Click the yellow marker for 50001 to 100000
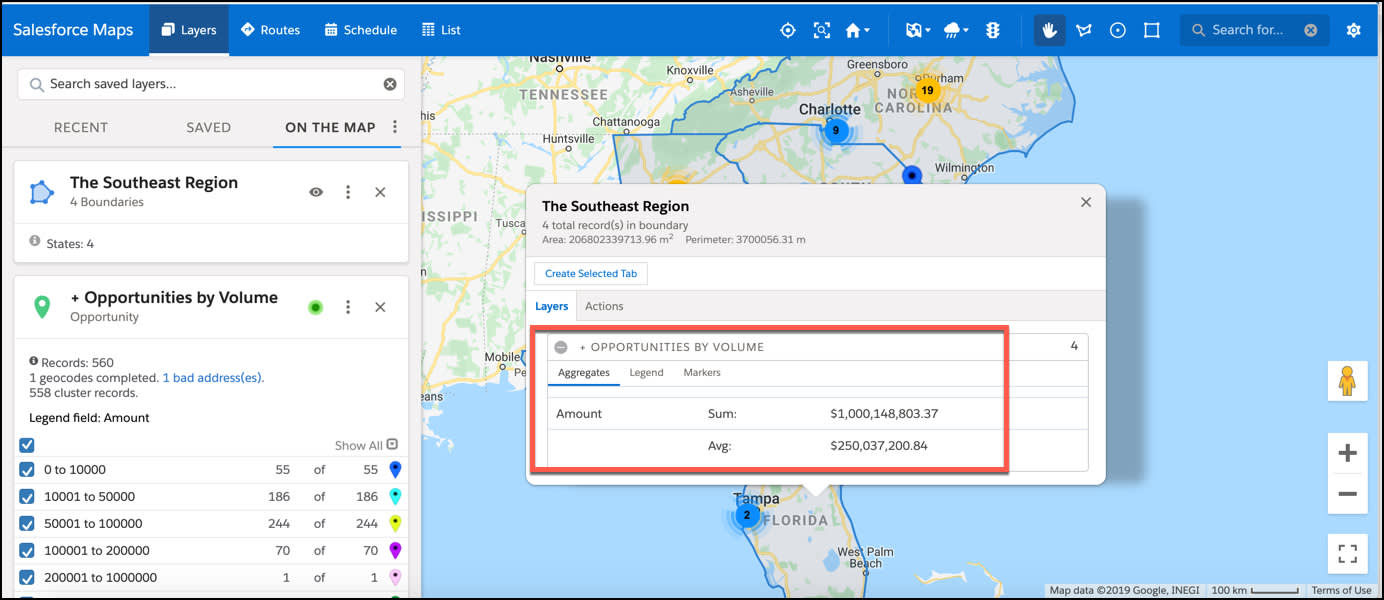Screen dimensions: 1384x600 [395, 523]
